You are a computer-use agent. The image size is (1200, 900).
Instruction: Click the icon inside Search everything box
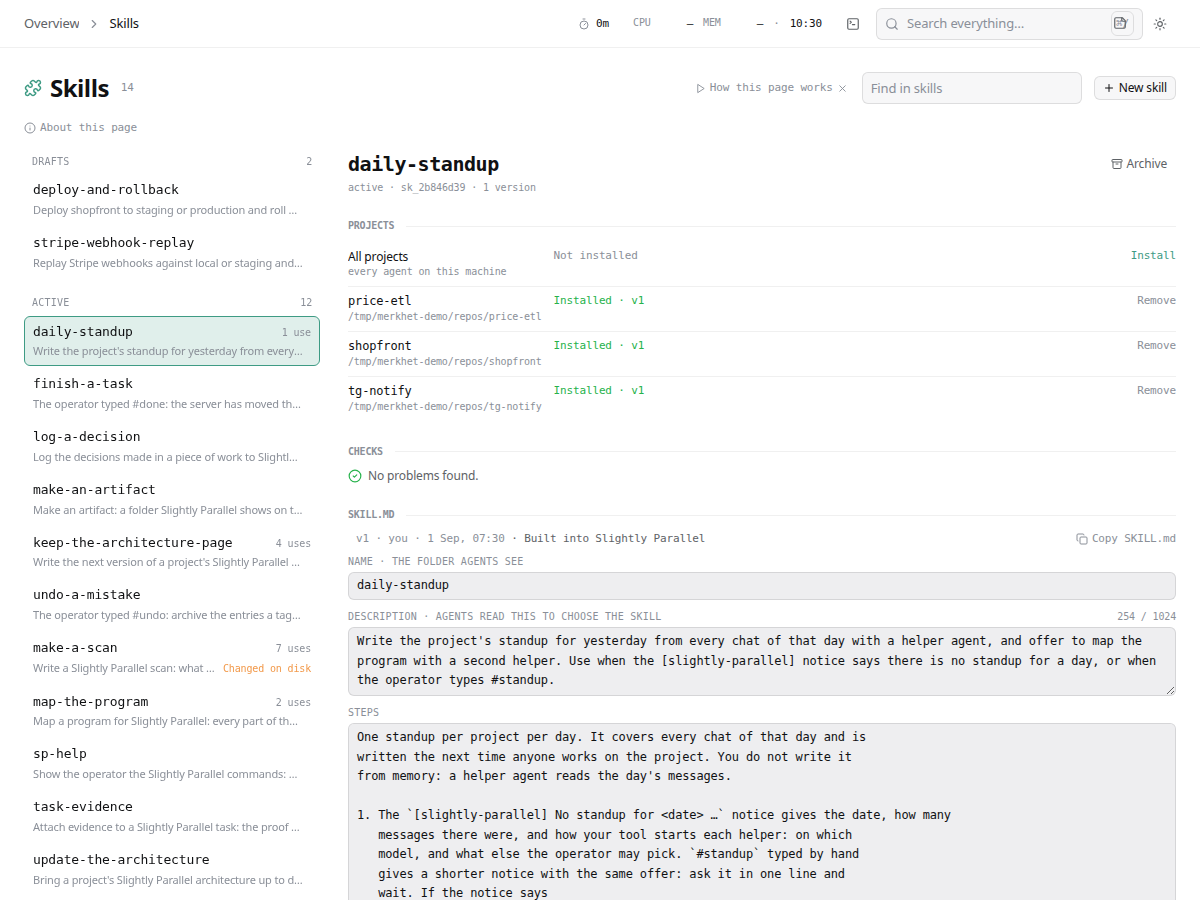1121,23
